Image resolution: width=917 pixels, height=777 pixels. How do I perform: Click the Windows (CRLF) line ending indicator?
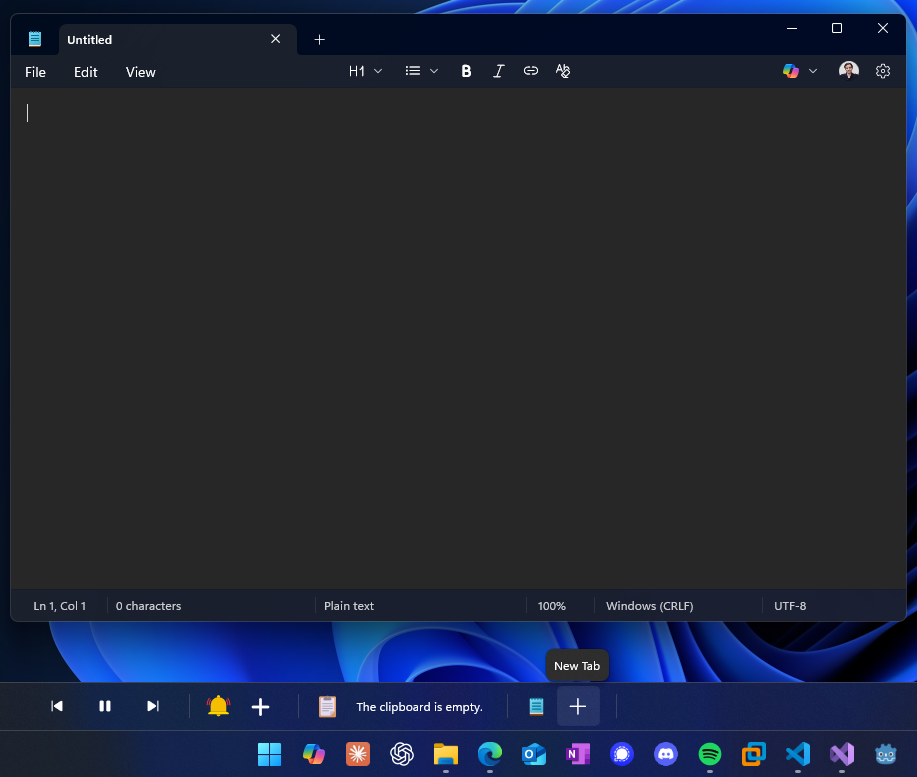(x=649, y=605)
